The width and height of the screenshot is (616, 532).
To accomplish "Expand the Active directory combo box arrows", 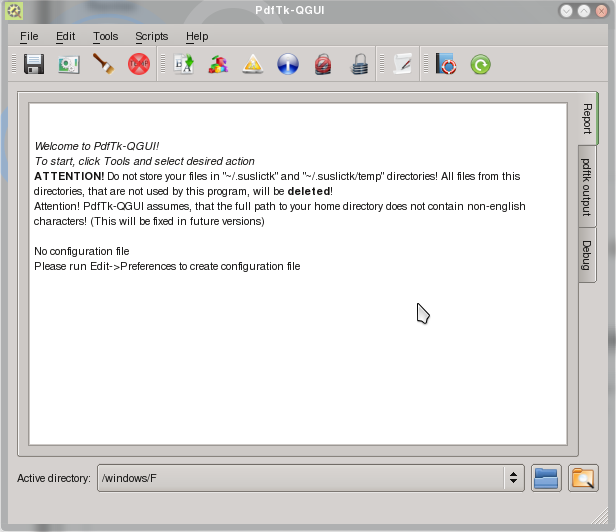I will pos(513,478).
